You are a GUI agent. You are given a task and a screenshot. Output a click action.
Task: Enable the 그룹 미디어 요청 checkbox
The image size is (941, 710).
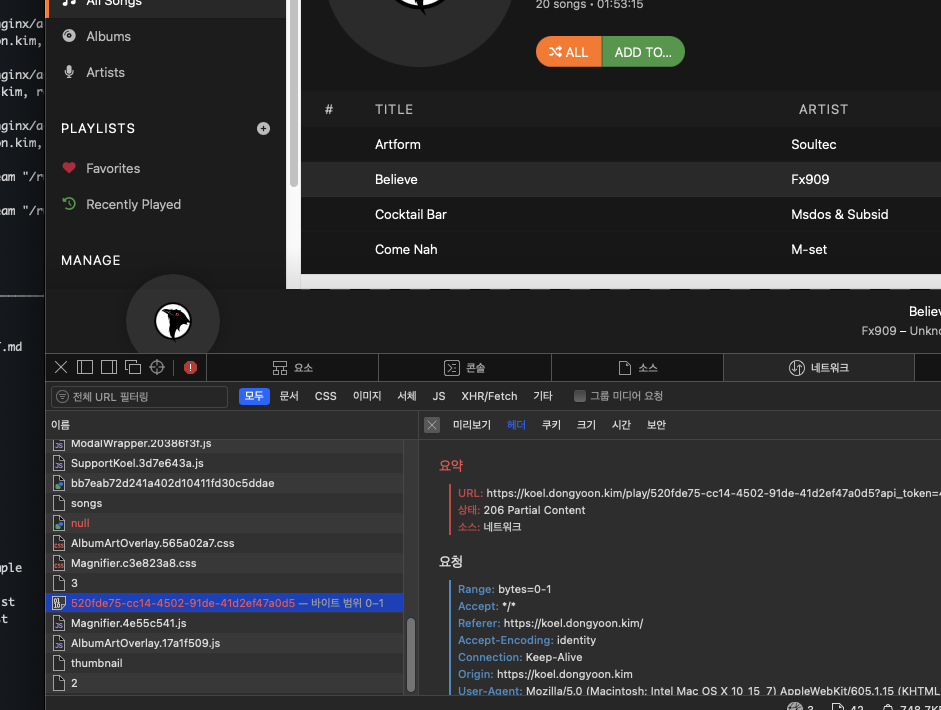point(579,395)
